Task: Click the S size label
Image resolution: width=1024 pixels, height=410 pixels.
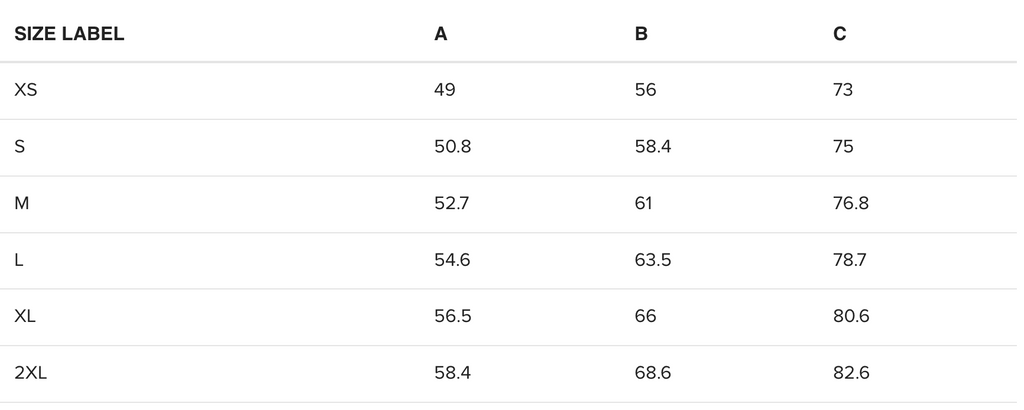Action: (x=20, y=147)
